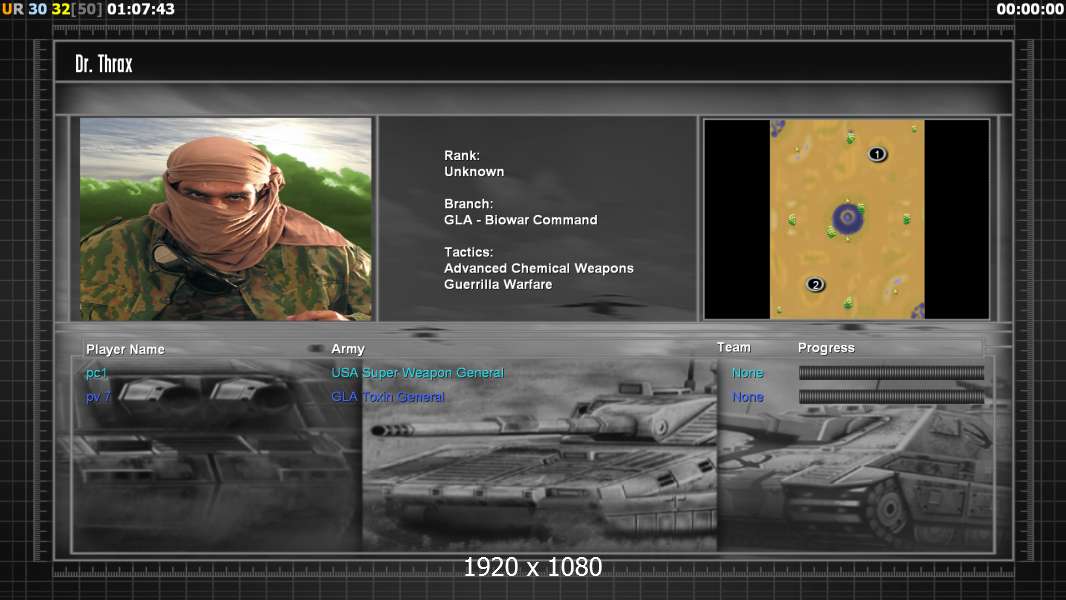Screen dimensions: 1066x600
Task: Click the 'Player Name' column header
Action: tap(125, 349)
